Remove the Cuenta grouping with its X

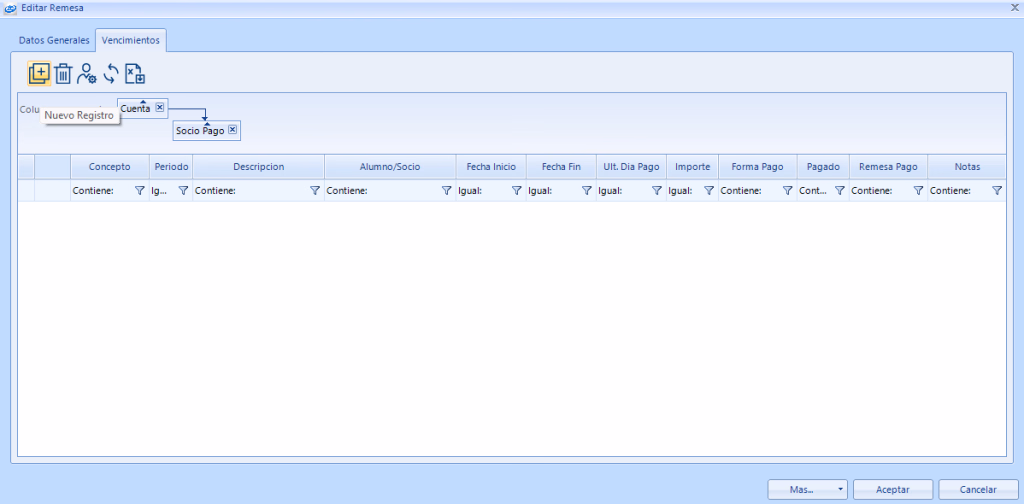point(160,108)
